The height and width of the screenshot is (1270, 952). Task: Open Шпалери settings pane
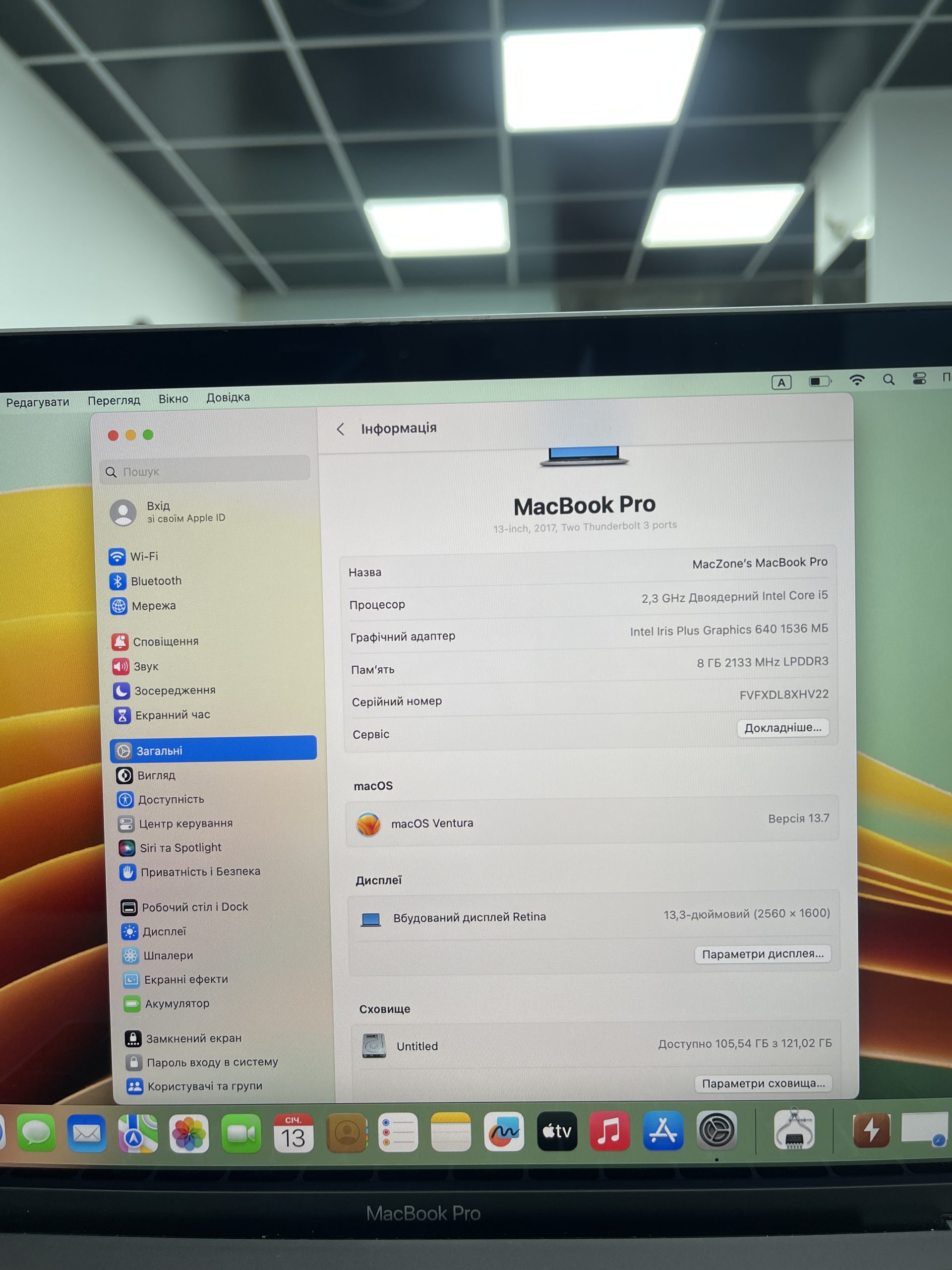pyautogui.click(x=158, y=955)
